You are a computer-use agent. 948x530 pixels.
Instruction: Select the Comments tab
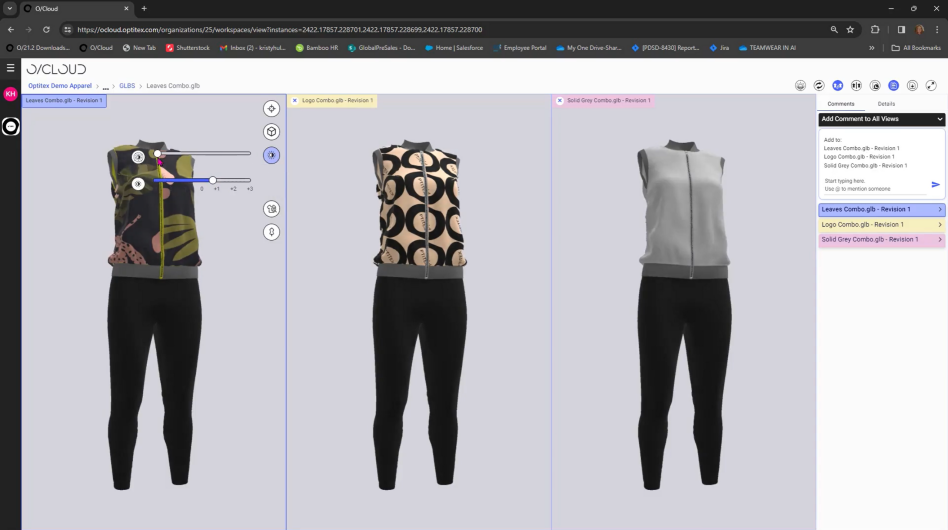click(x=841, y=104)
